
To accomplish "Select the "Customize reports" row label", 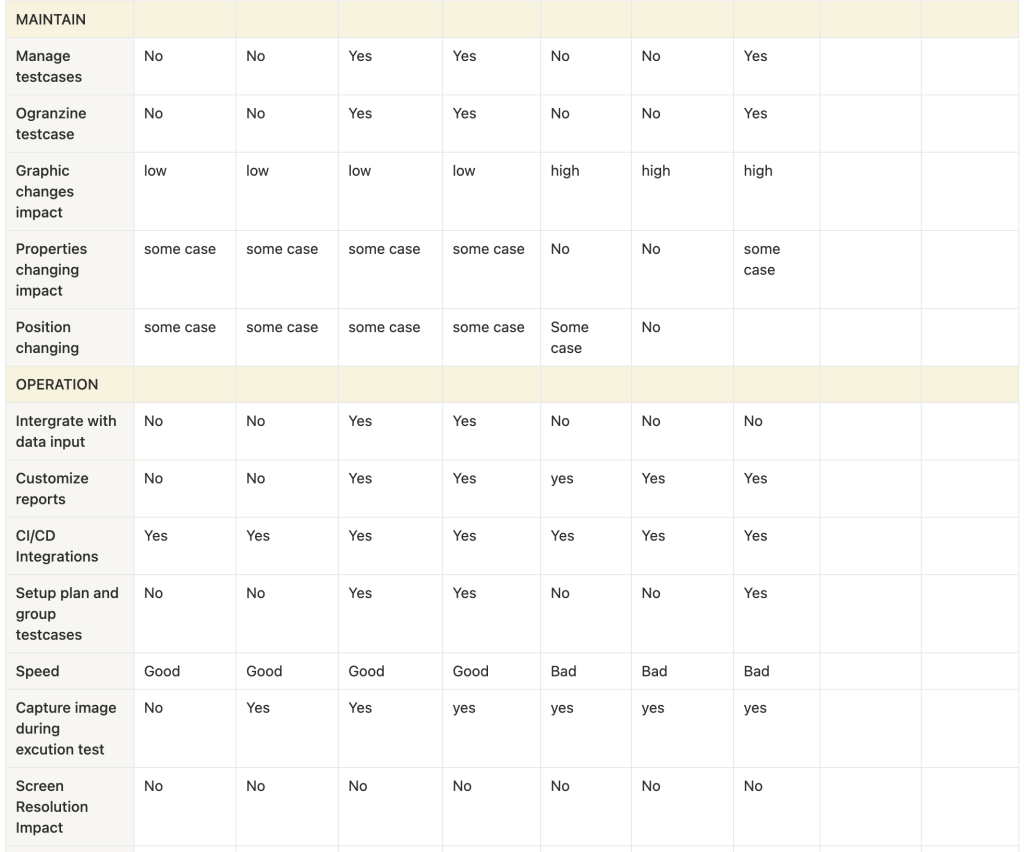I will tap(52, 488).
